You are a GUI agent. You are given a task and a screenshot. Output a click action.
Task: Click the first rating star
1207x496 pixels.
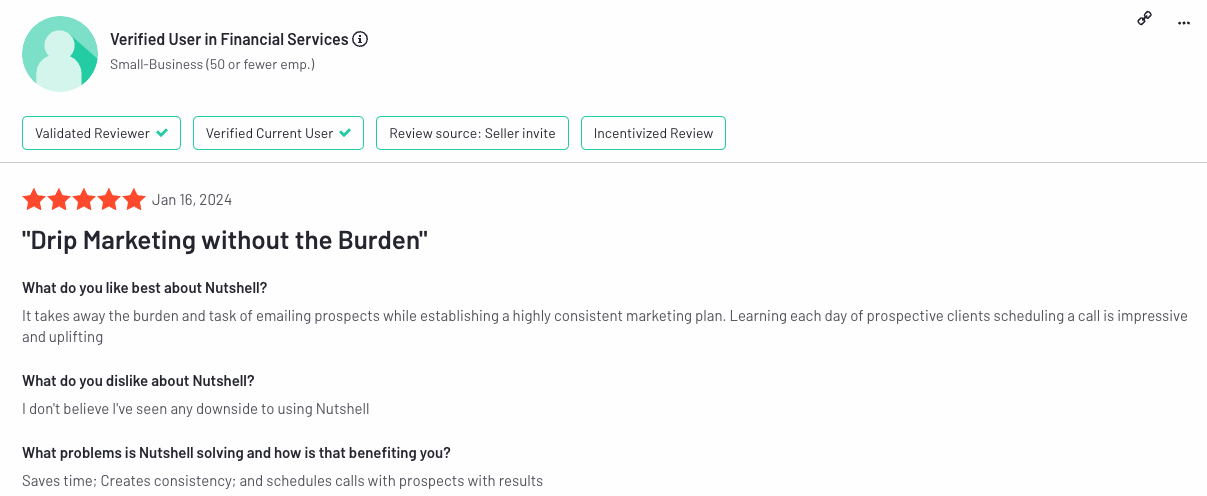pyautogui.click(x=34, y=200)
